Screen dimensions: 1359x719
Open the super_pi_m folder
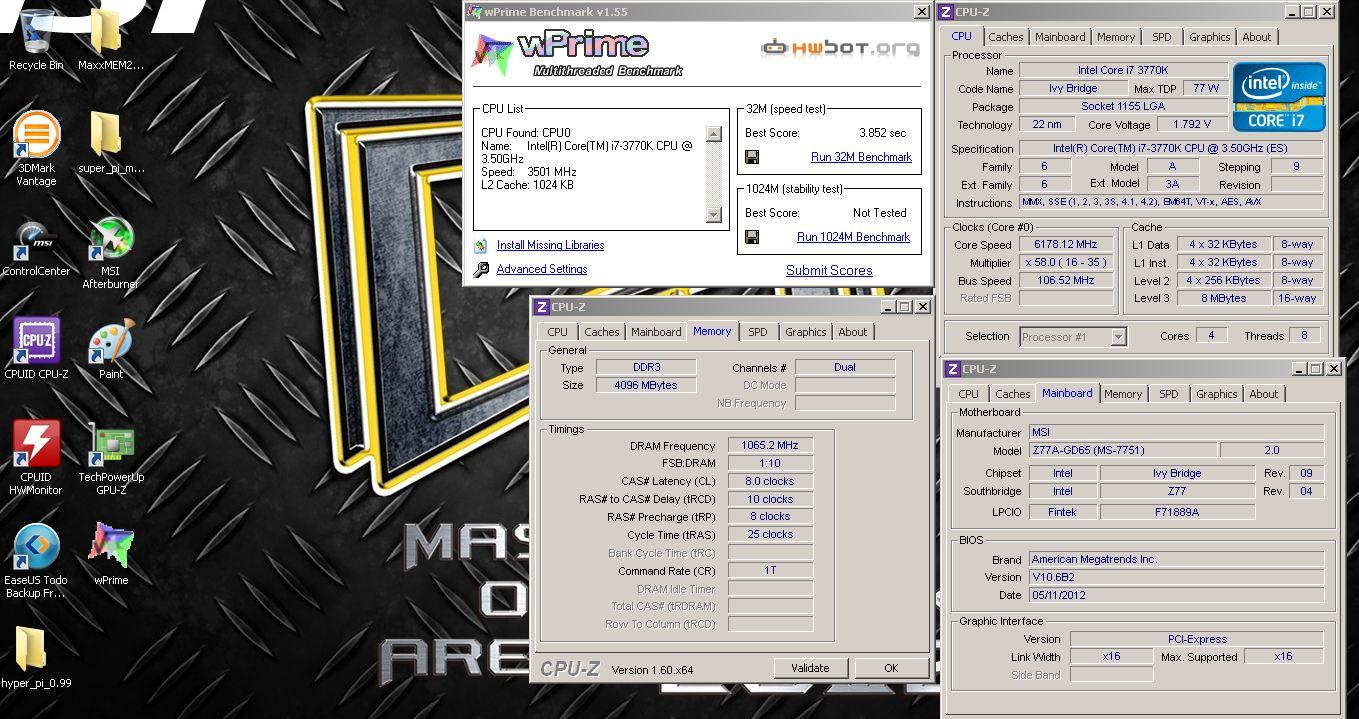pyautogui.click(x=110, y=142)
